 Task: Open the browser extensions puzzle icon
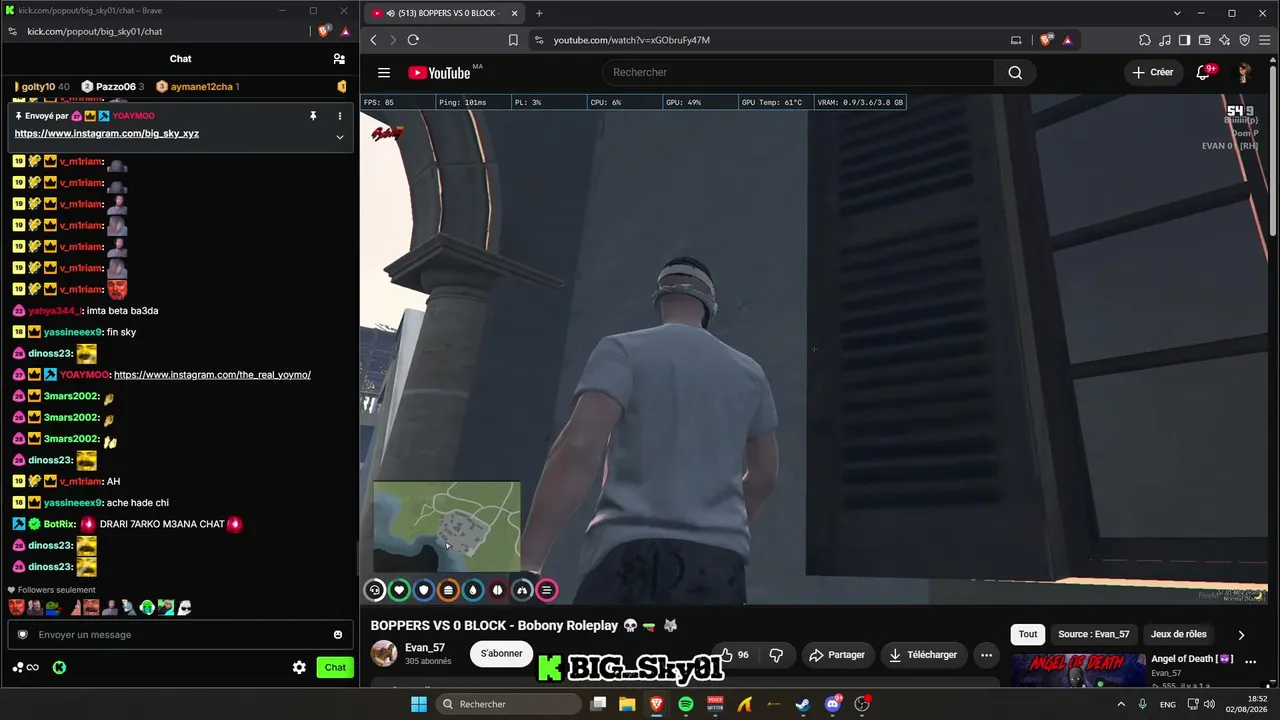(1145, 40)
